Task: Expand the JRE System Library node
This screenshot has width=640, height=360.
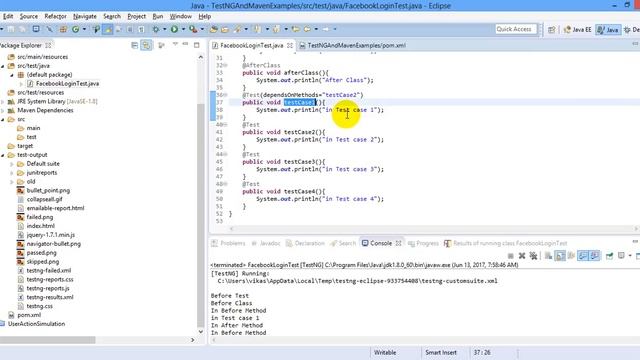Action: (x=3, y=101)
